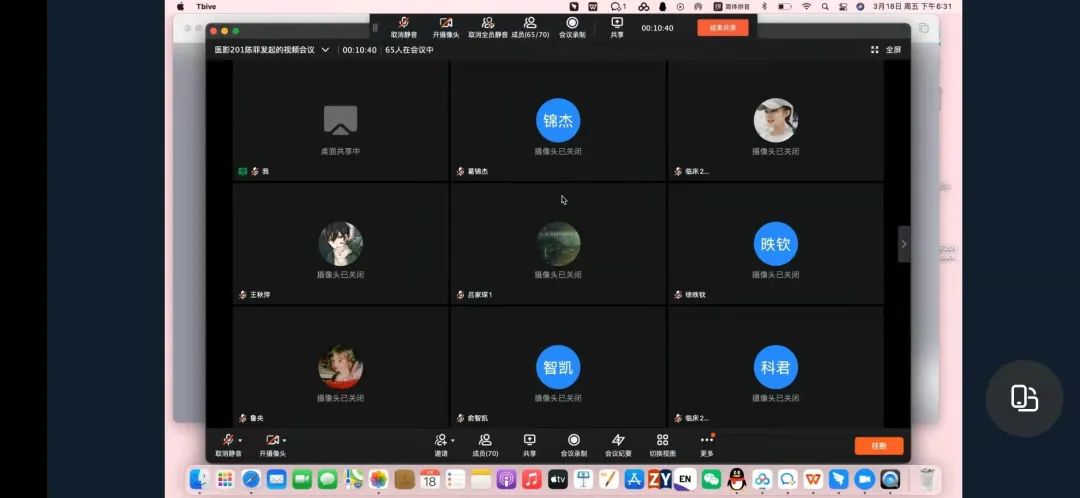The image size is (1080, 498).
Task: Expand camera options arrow in bottom toolbar
Action: coord(284,440)
